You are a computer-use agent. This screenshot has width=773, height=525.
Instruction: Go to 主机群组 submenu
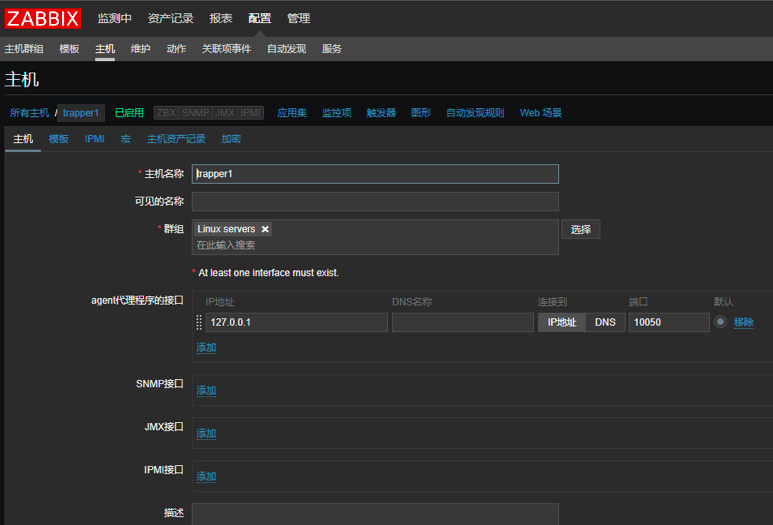coord(24,49)
